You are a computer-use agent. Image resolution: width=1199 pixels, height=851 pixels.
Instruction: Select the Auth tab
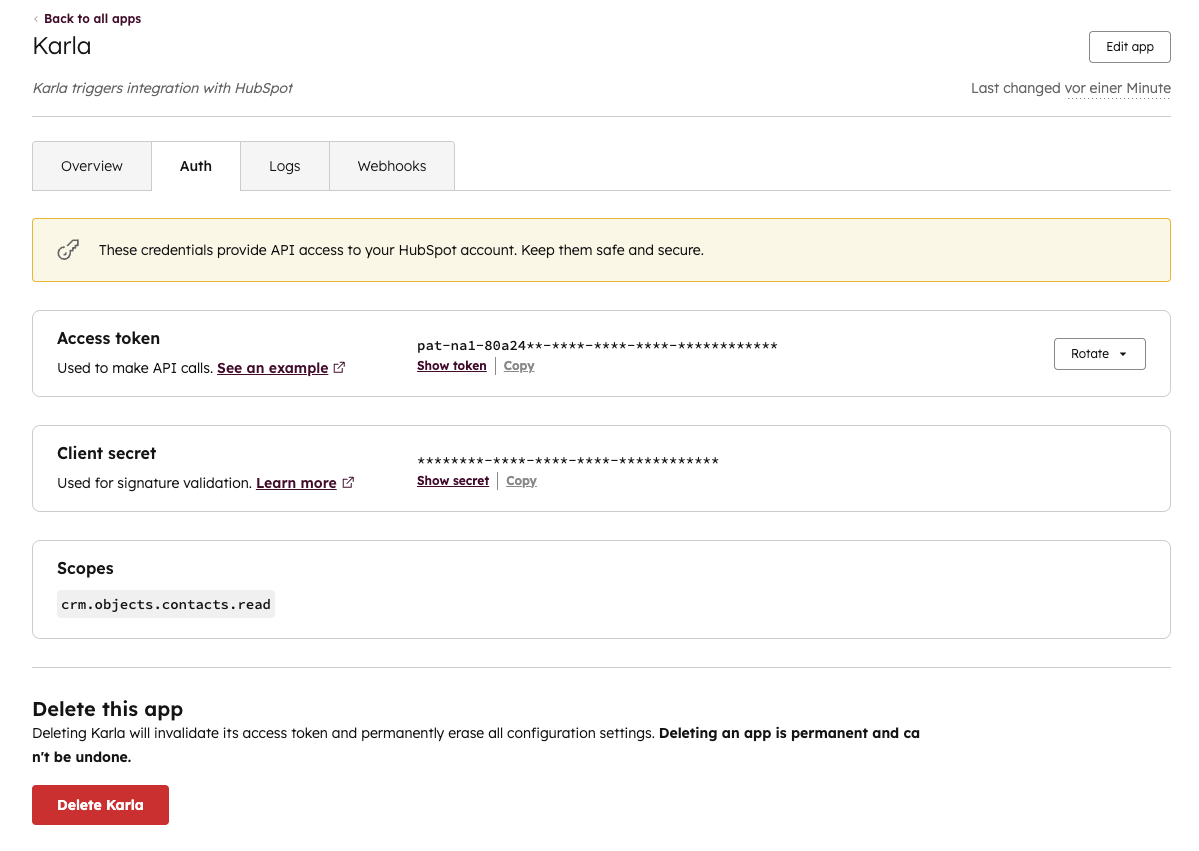[195, 166]
